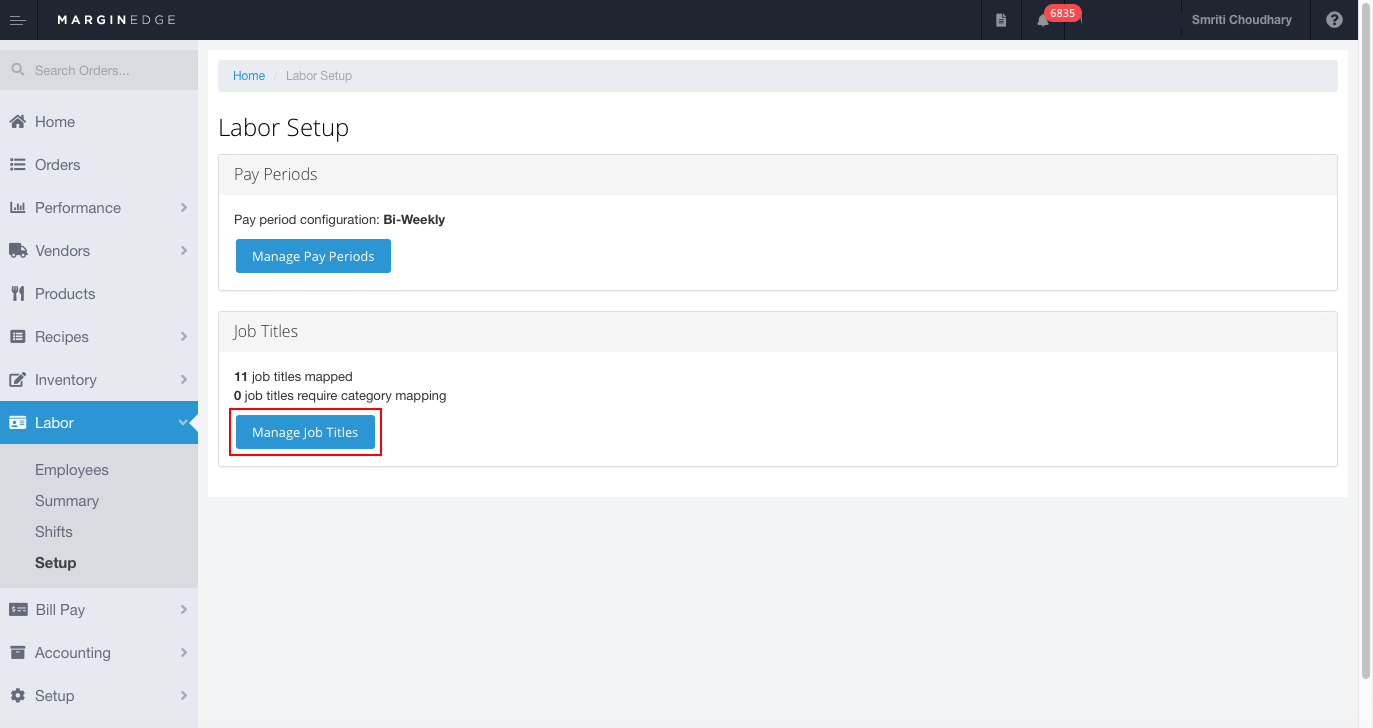Click the Performance chart icon
Viewport: 1373px width, 728px height.
click(17, 207)
